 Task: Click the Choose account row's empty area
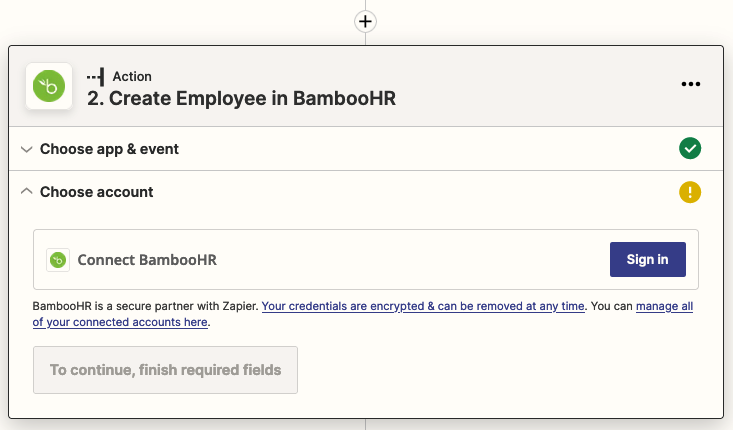click(400, 192)
